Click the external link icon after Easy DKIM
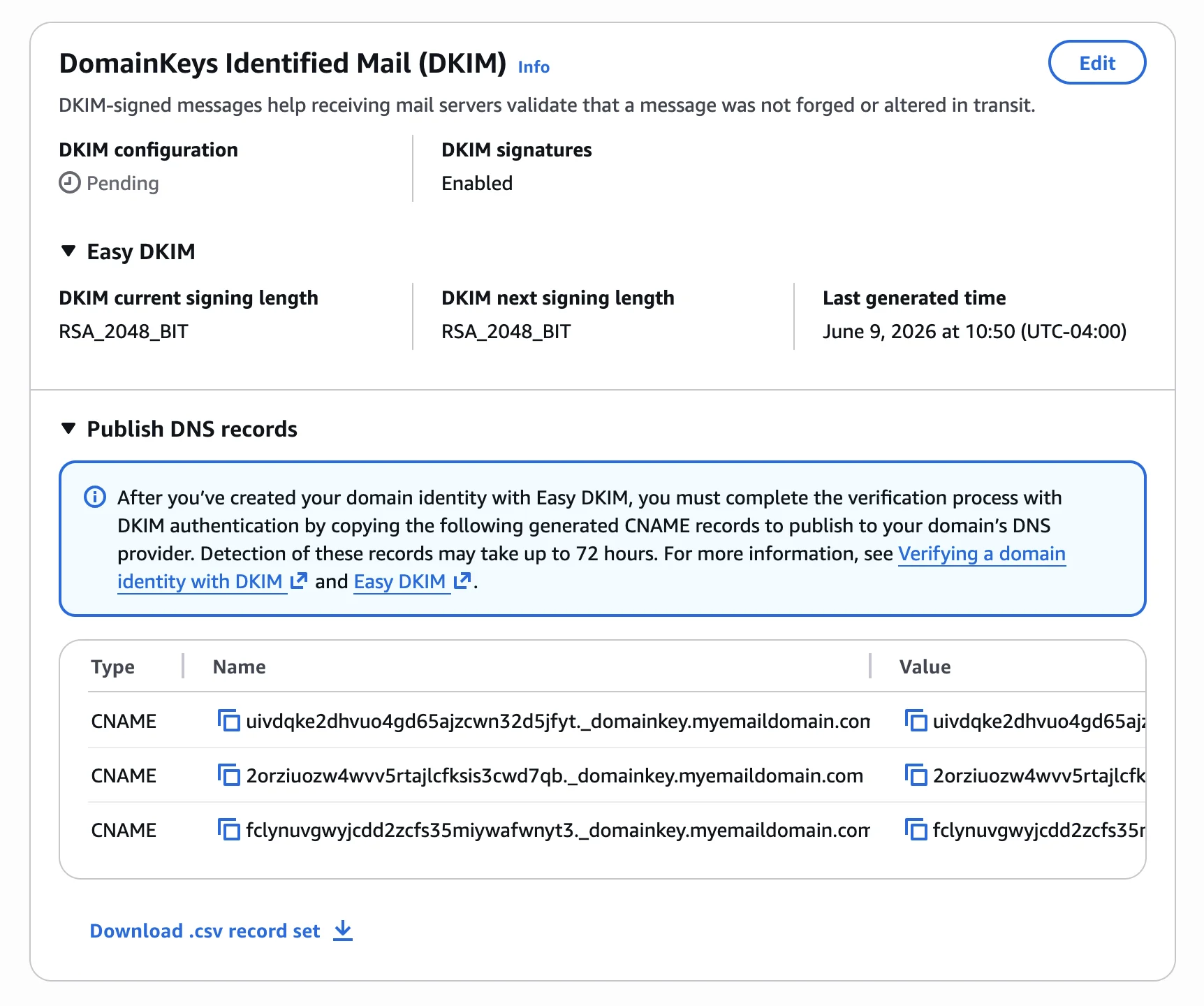1204x1006 pixels. [462, 581]
